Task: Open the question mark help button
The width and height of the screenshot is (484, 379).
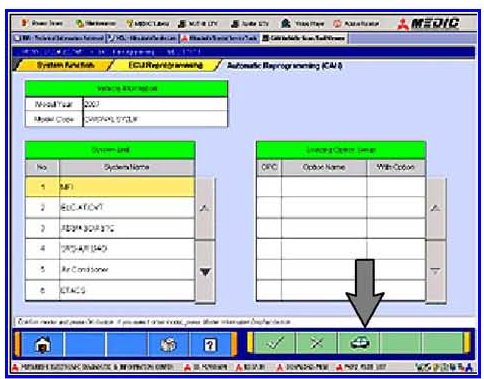Action: pyautogui.click(x=210, y=344)
